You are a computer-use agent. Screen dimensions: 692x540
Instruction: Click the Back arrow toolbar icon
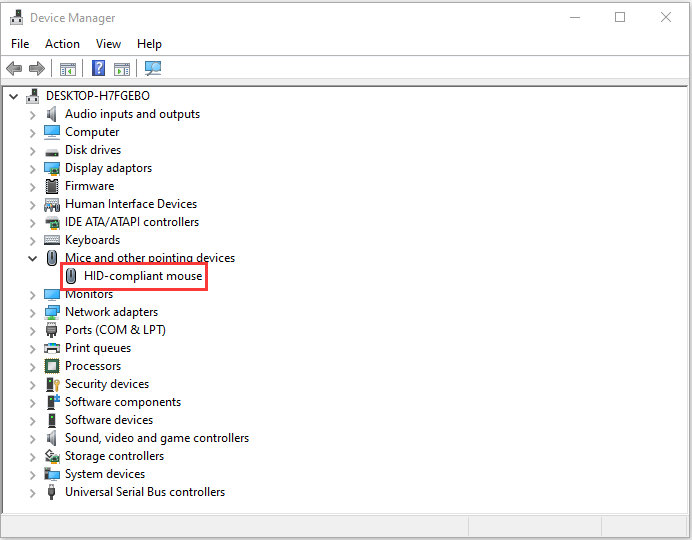(14, 69)
